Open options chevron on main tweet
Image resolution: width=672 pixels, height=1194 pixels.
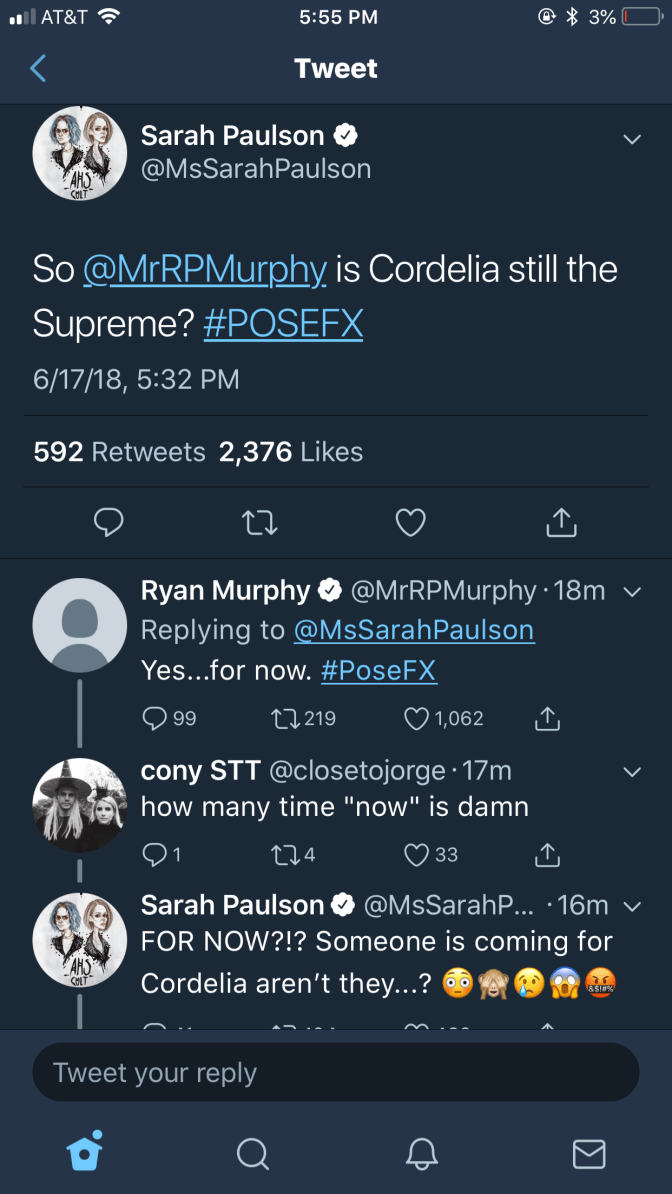631,140
